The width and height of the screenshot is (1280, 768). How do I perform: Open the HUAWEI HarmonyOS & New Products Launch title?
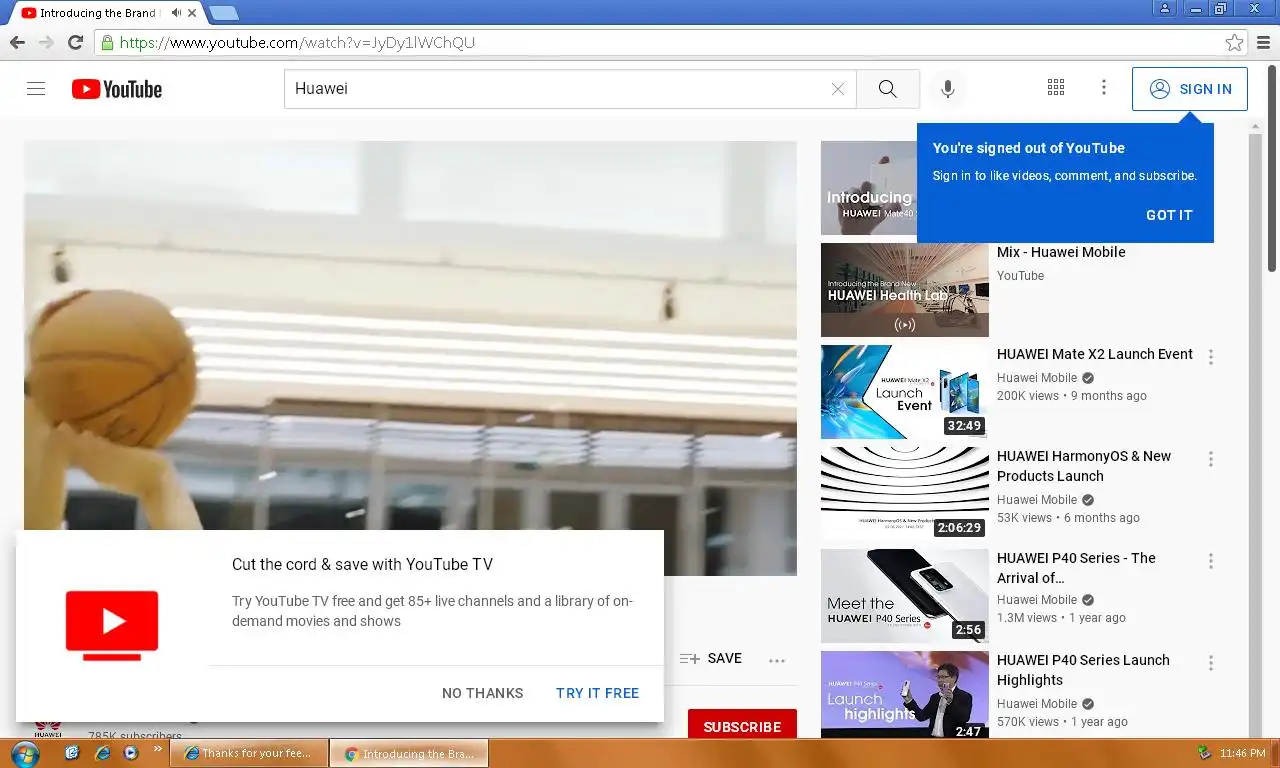pyautogui.click(x=1084, y=466)
